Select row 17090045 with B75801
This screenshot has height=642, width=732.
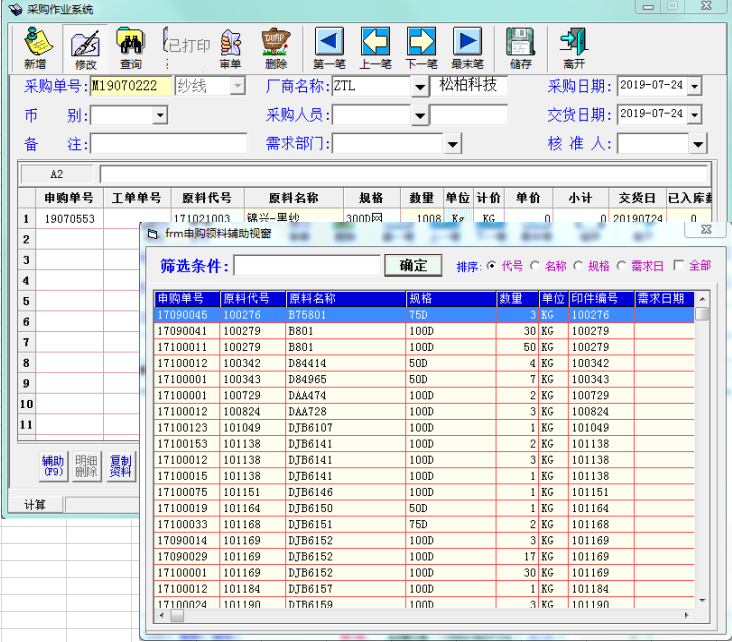(x=424, y=315)
